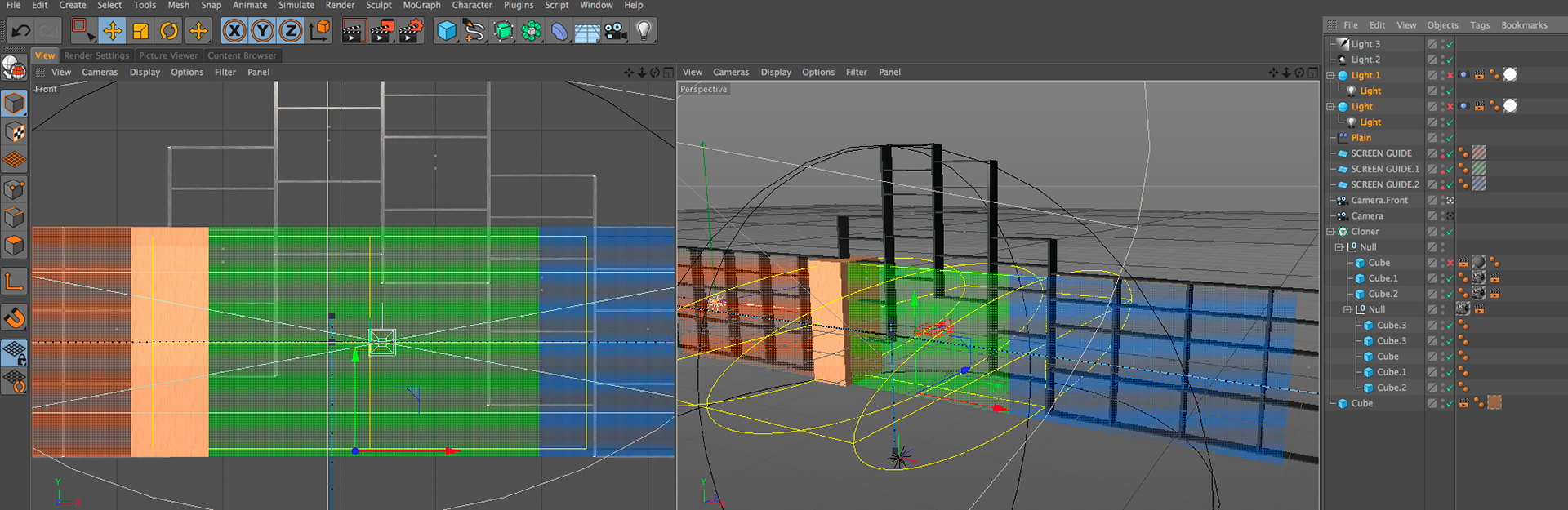The image size is (1568, 510).
Task: Select the Texture mode checkered cube icon
Action: coord(14,131)
